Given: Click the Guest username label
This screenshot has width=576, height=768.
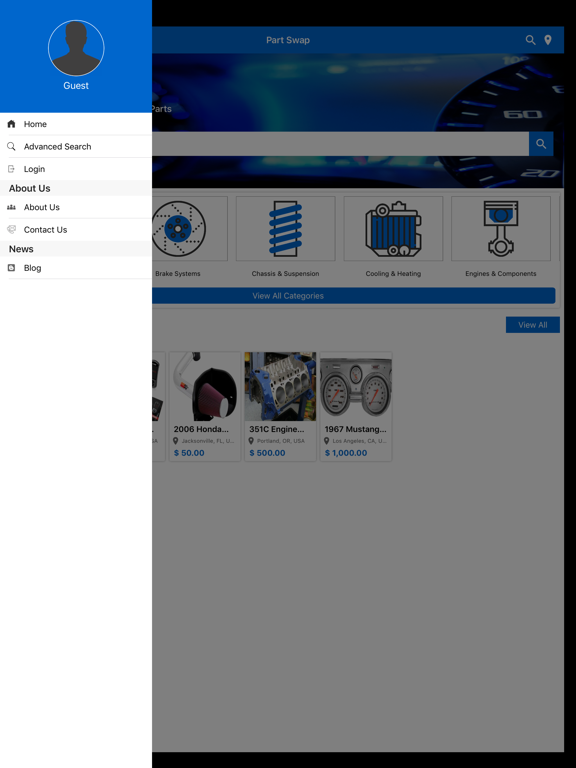Looking at the screenshot, I should (x=76, y=85).
